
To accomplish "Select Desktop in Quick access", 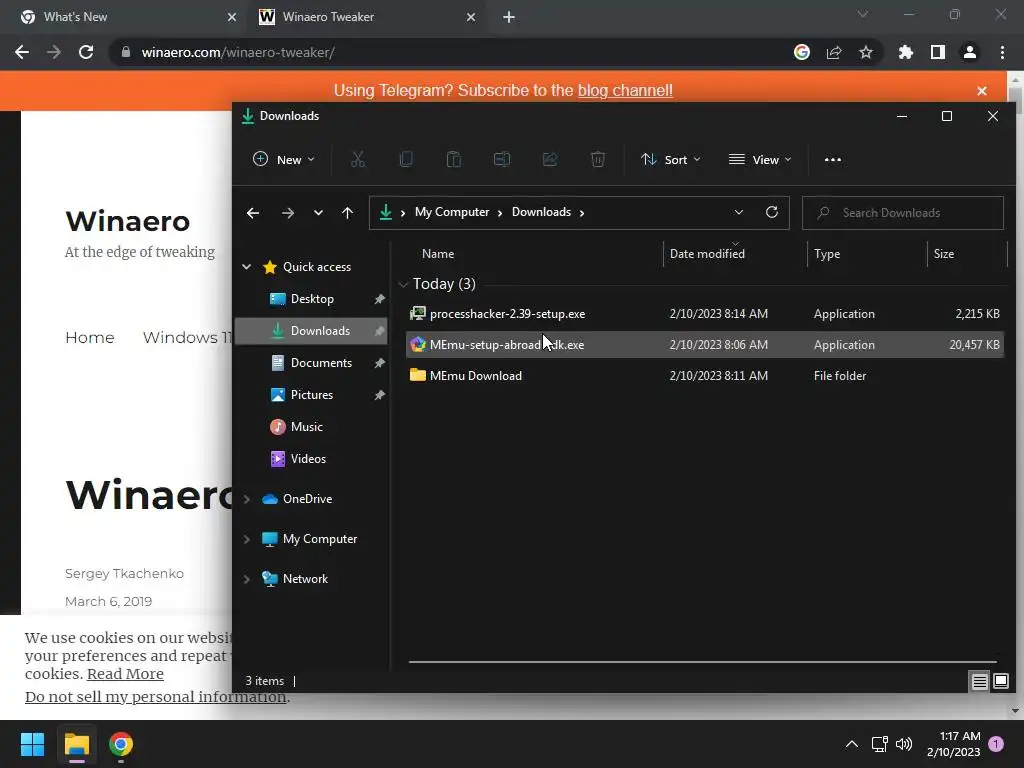I will click(x=312, y=299).
